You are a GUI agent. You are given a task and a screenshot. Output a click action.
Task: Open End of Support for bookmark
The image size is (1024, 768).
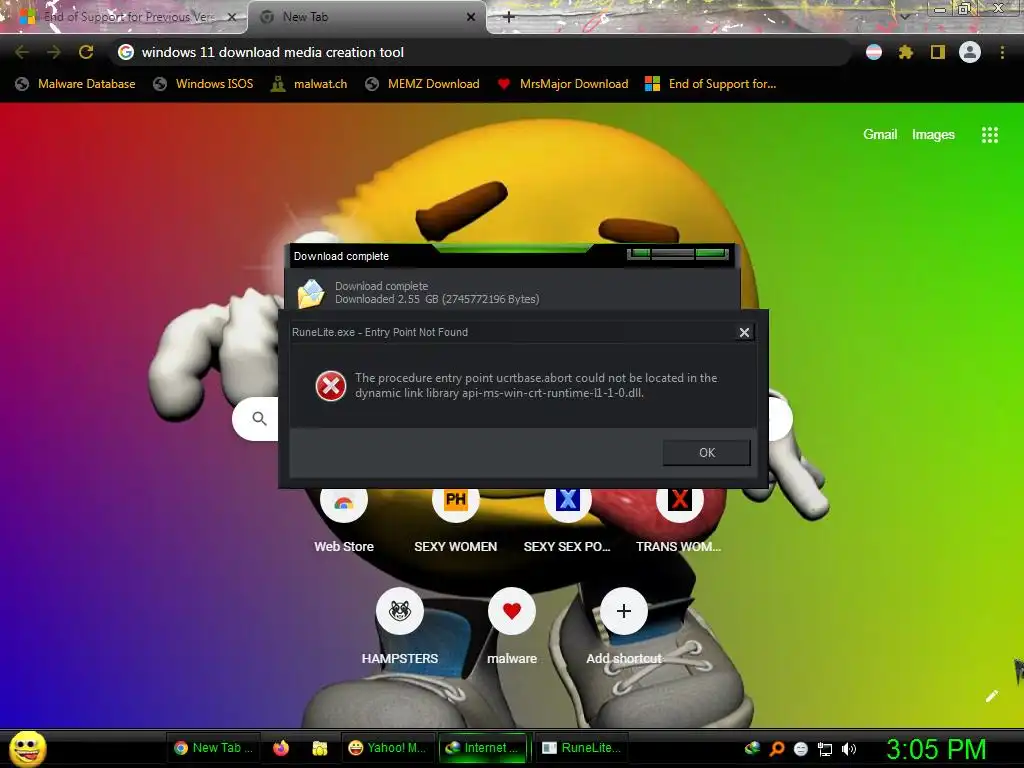711,84
